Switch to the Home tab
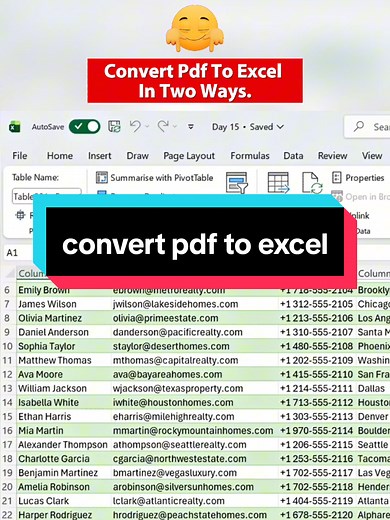The height and width of the screenshot is (520, 390). tap(60, 156)
